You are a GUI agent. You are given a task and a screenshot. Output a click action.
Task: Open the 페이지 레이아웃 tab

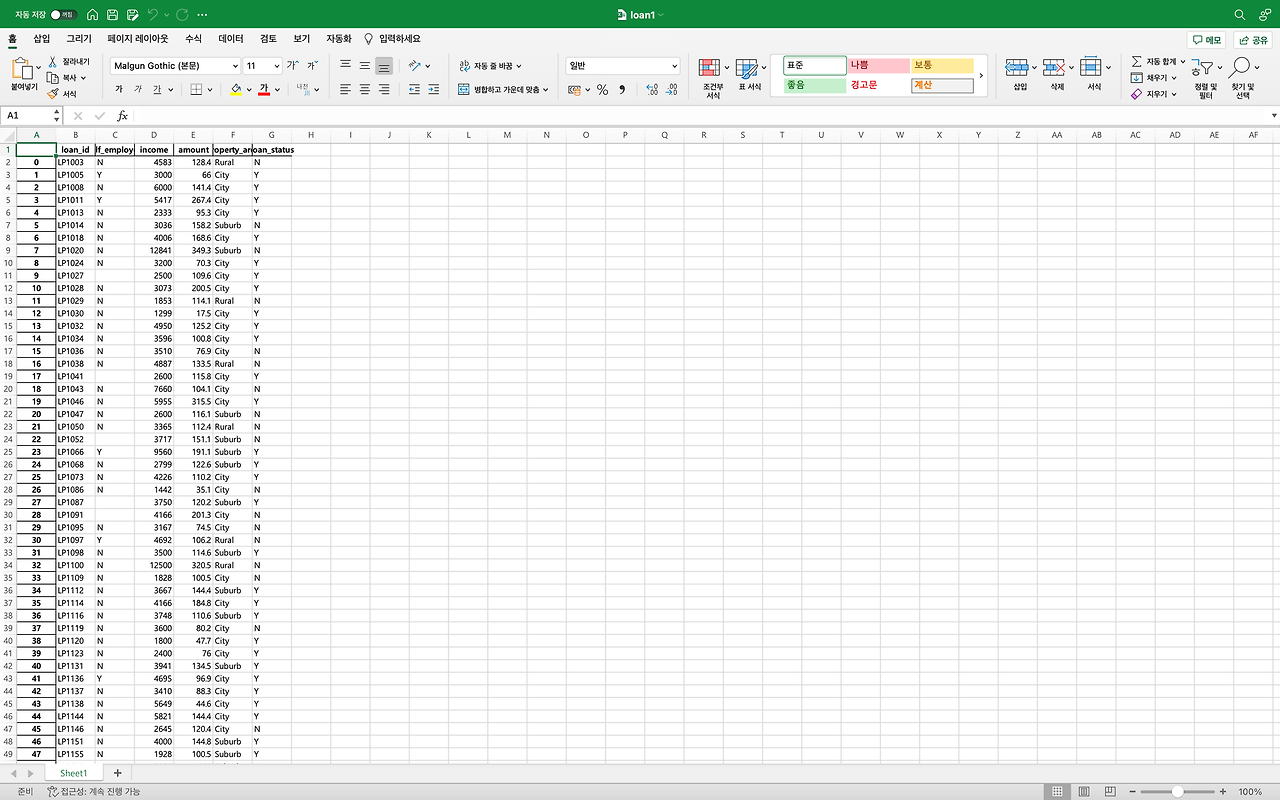point(138,39)
